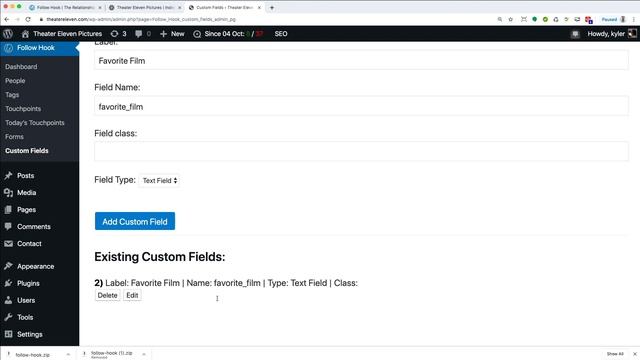Open Chrome three-dot menu
Viewport: 640px width, 360px height.
[x=634, y=19]
